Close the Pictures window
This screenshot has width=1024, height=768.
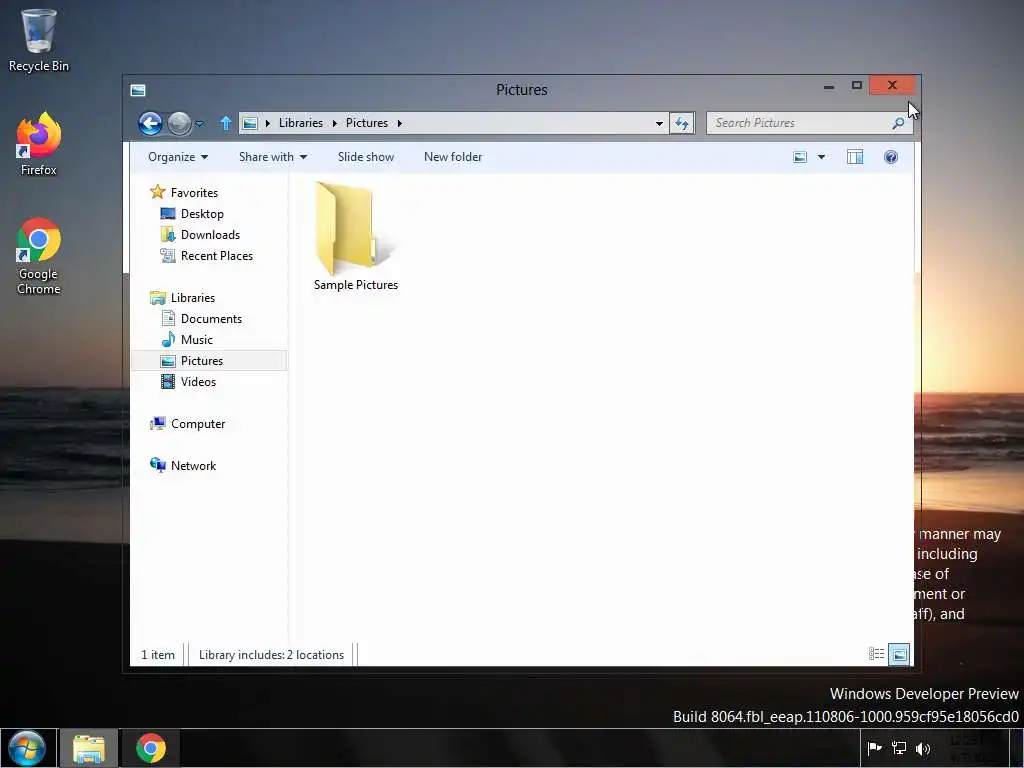892,85
